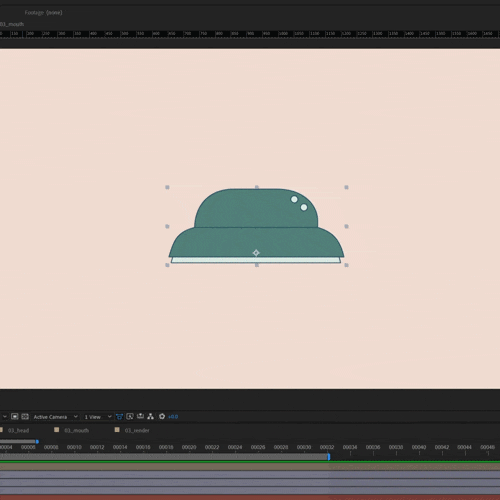Click the timeline zoom slider handle
This screenshot has width=500, height=500.
click(37, 441)
